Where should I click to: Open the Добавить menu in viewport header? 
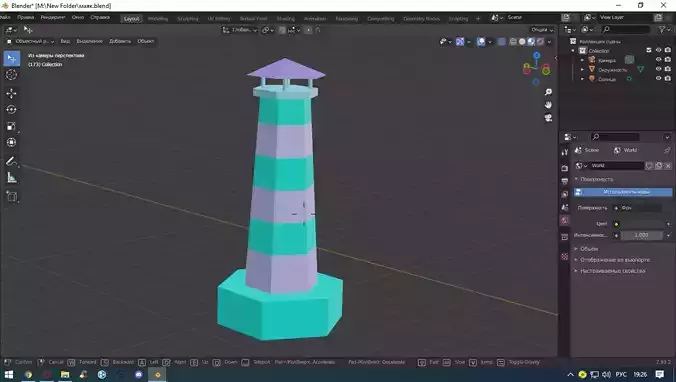(x=120, y=41)
